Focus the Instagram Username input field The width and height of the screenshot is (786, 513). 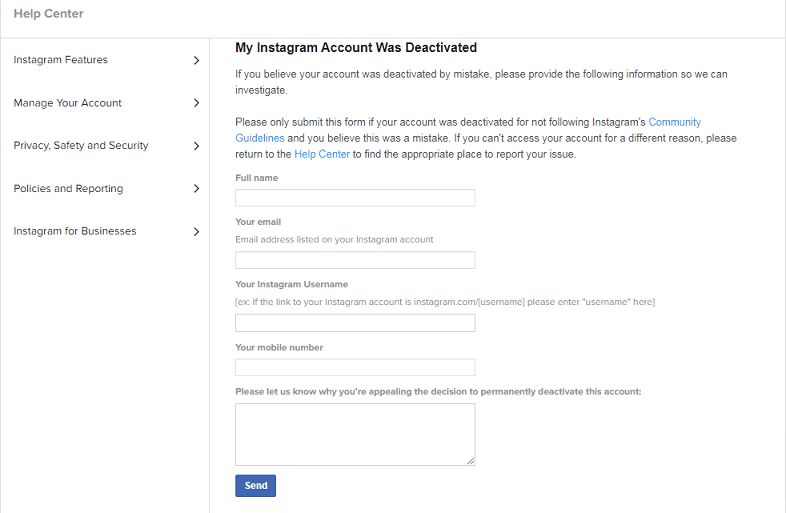pyautogui.click(x=355, y=323)
